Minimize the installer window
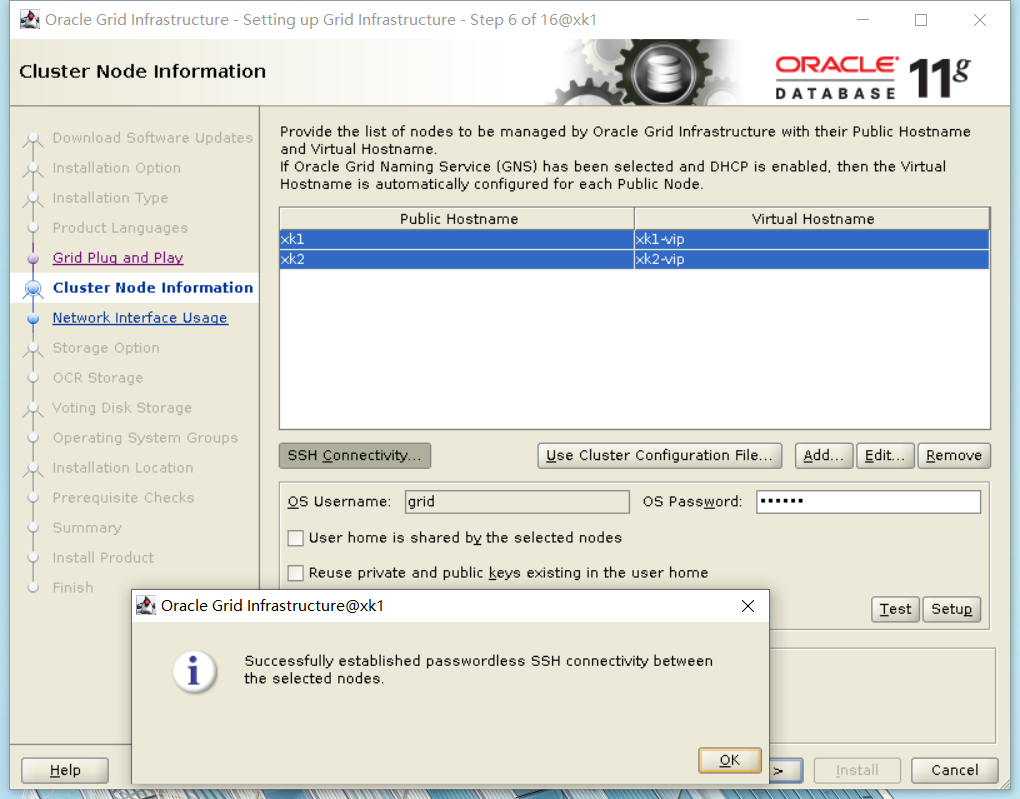The image size is (1020, 799). tap(863, 20)
